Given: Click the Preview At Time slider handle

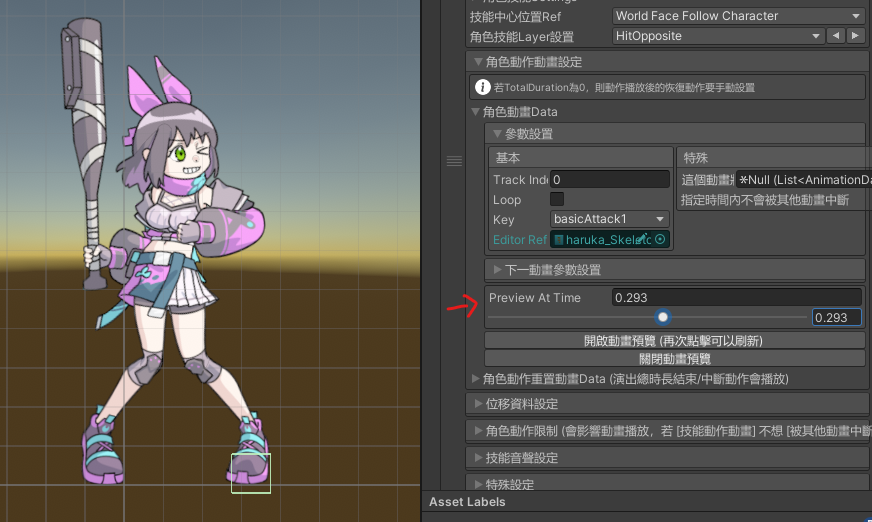Looking at the screenshot, I should 662,317.
